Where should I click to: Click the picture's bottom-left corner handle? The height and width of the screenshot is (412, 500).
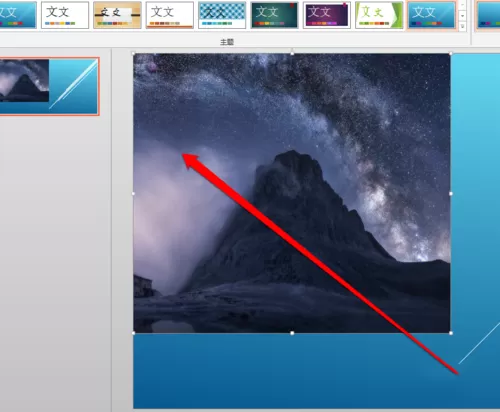click(134, 333)
